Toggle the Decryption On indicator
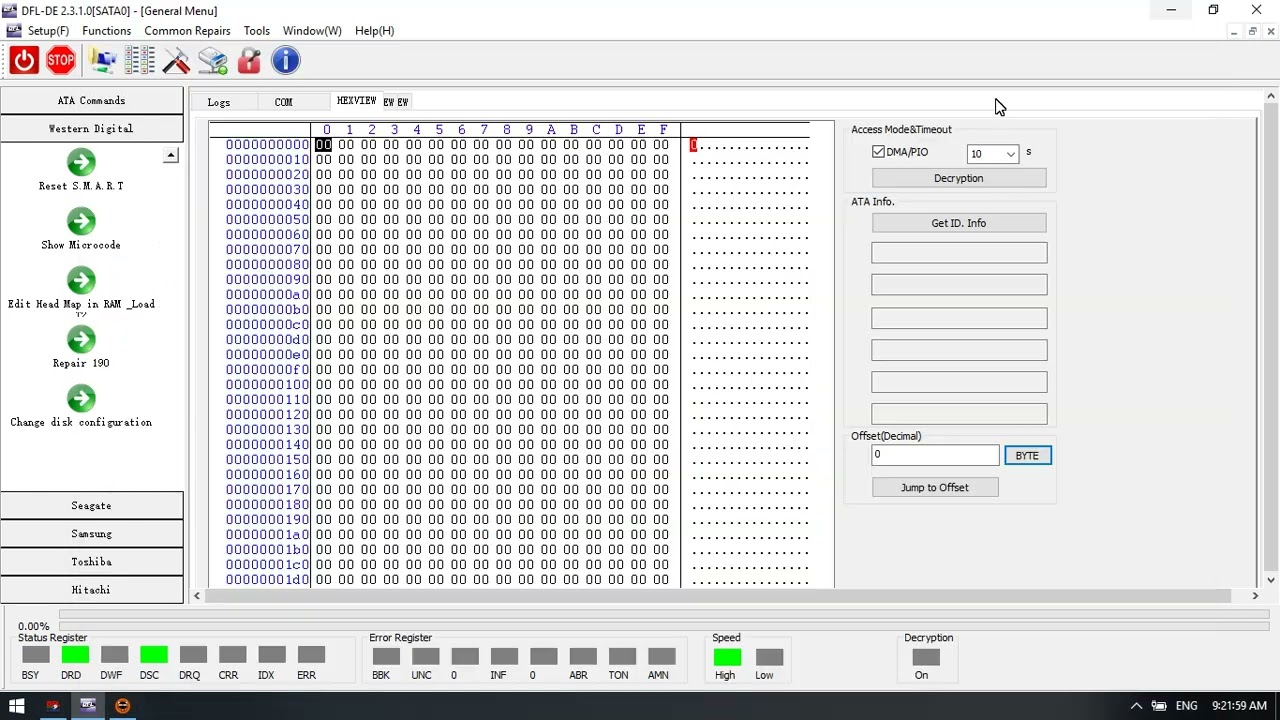The image size is (1280, 720). (926, 657)
